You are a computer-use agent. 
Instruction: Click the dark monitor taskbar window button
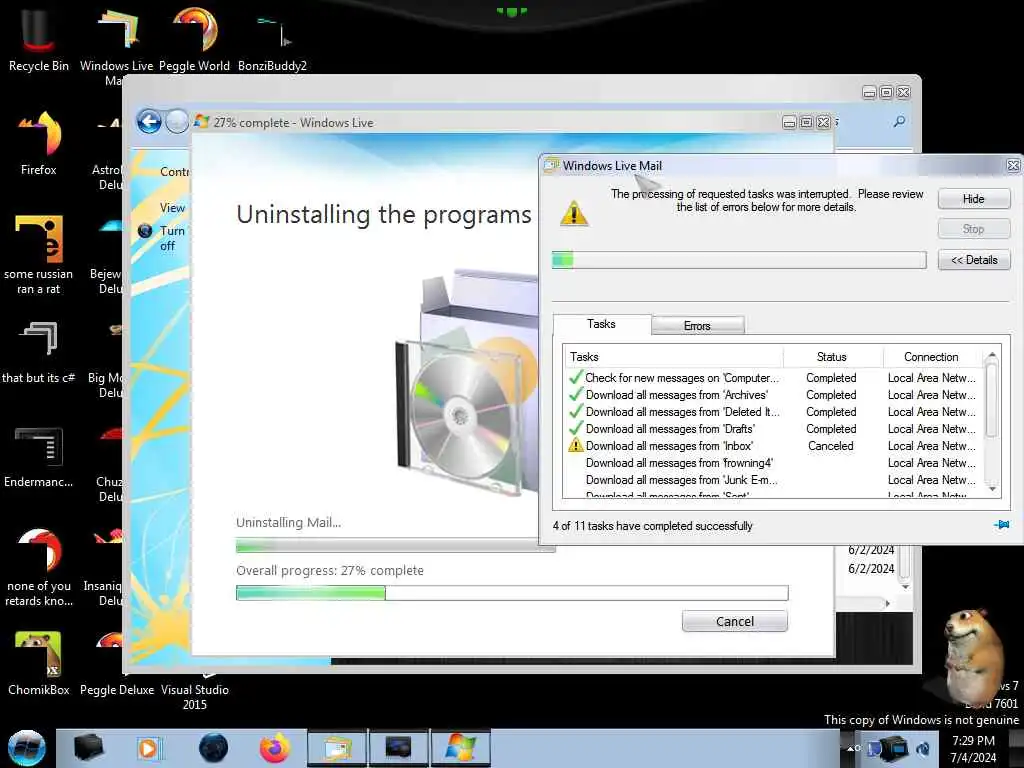398,748
